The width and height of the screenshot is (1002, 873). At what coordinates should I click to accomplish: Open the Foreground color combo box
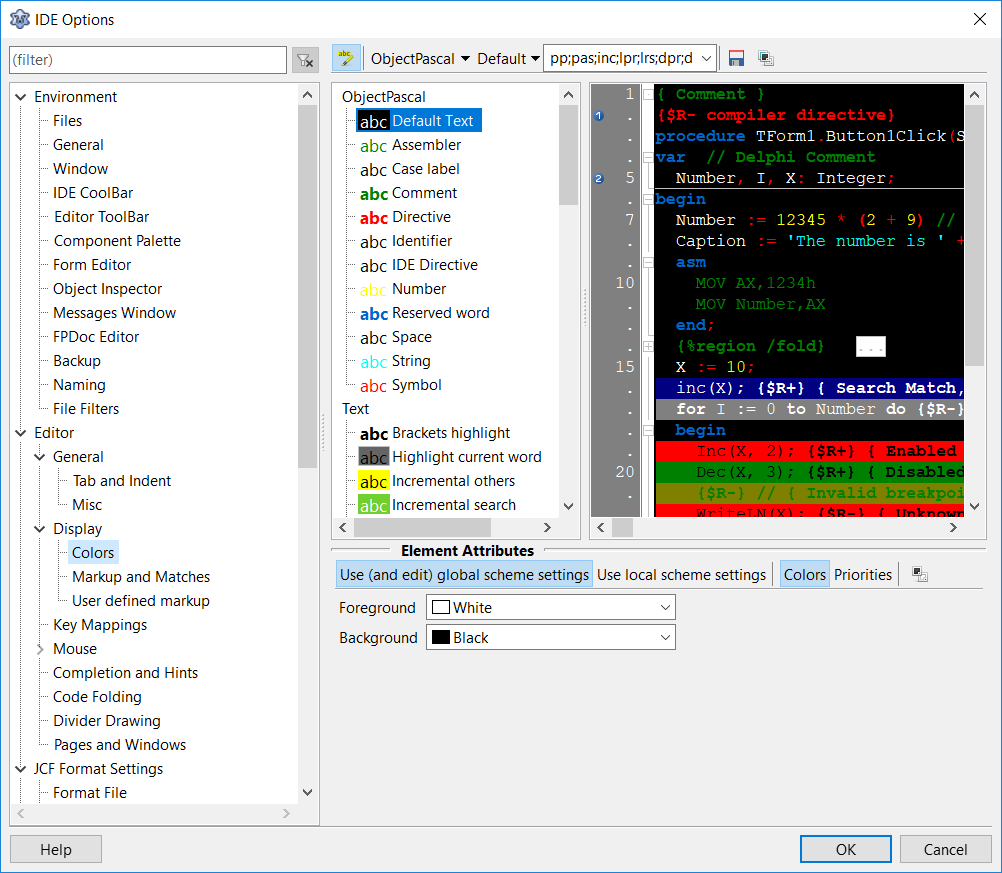pos(550,607)
